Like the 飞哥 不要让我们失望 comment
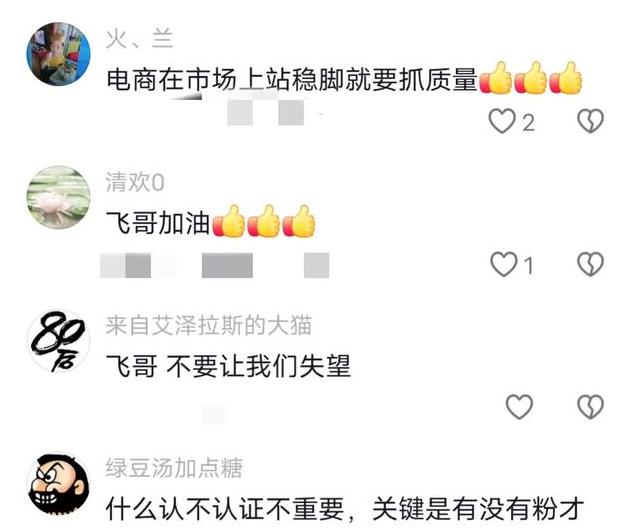The image size is (636, 531). click(x=519, y=406)
